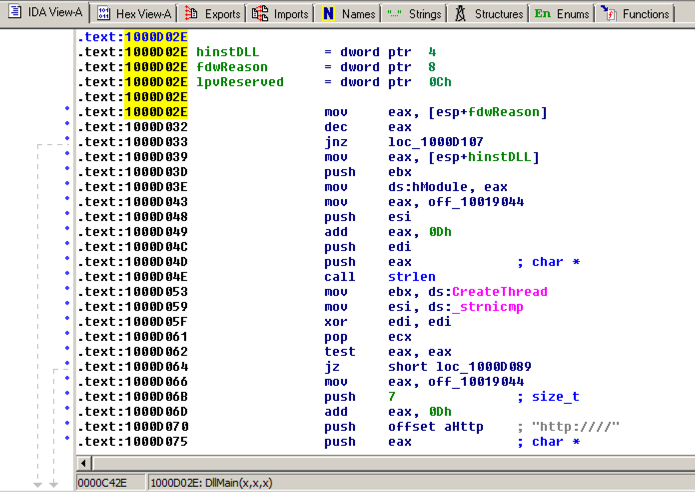Viewport: 695px width, 492px height.
Task: Click the Structures tab icon
Action: point(460,14)
